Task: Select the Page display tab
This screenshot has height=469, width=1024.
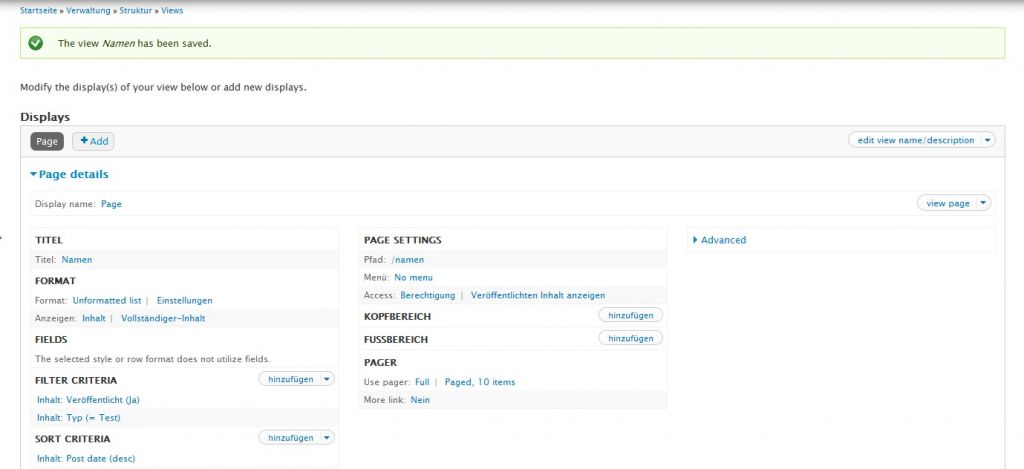Action: click(x=47, y=142)
